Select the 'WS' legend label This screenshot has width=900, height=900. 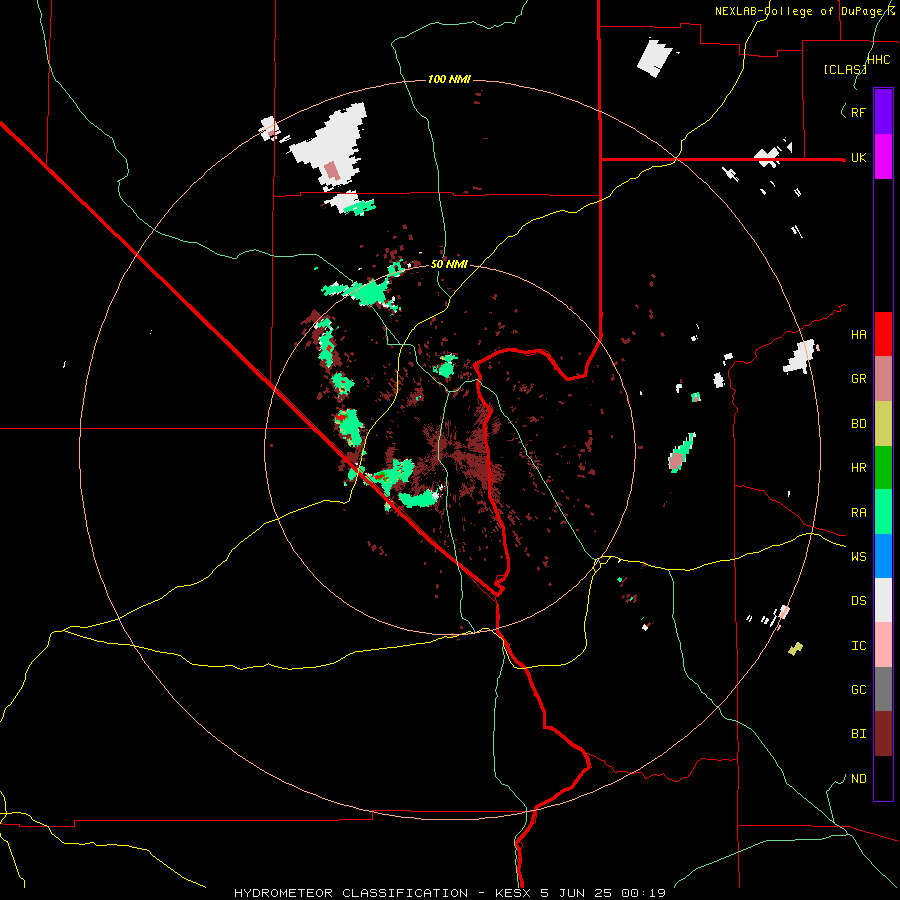pos(858,557)
